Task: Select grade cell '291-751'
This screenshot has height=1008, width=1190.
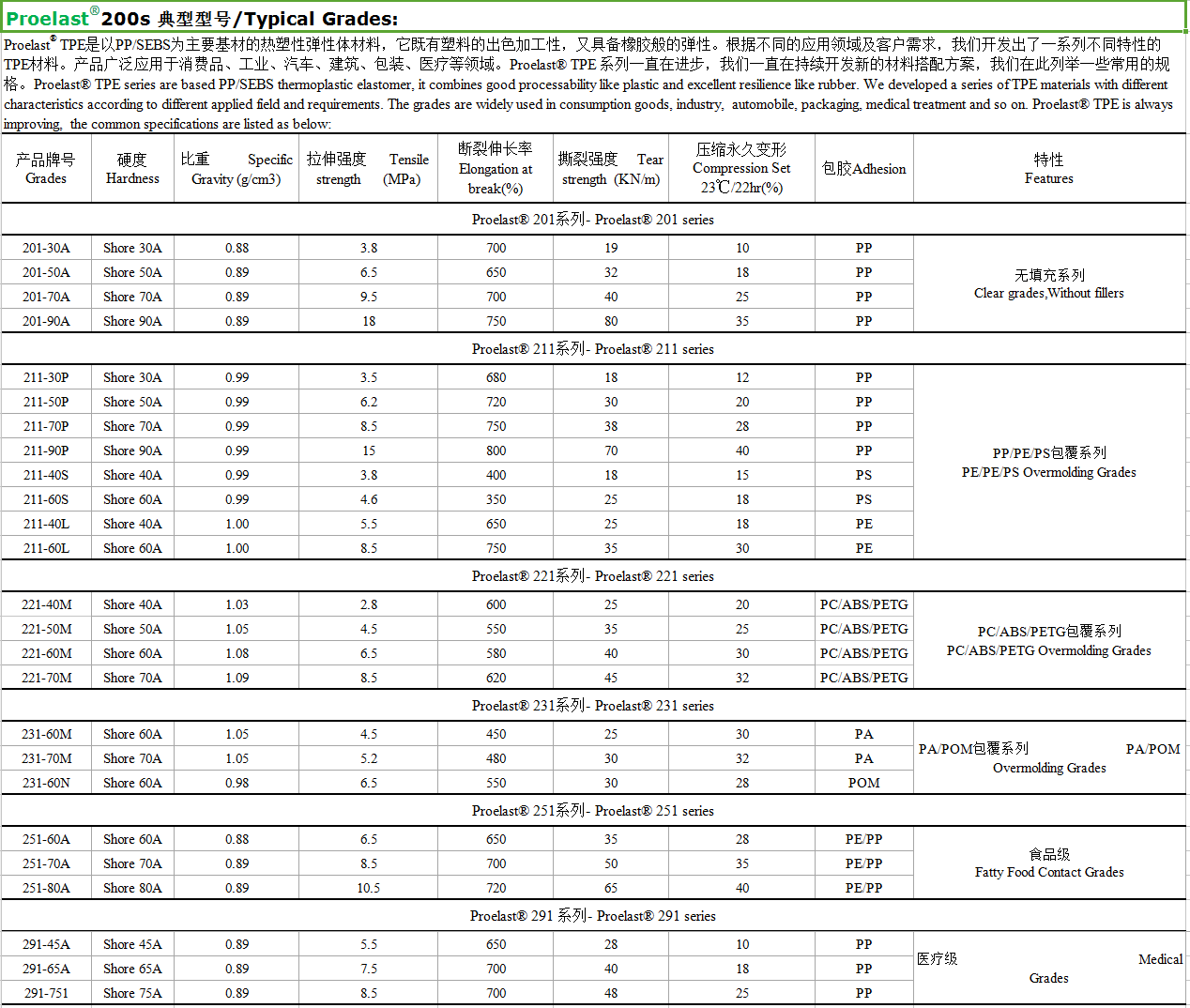Action: tap(46, 993)
